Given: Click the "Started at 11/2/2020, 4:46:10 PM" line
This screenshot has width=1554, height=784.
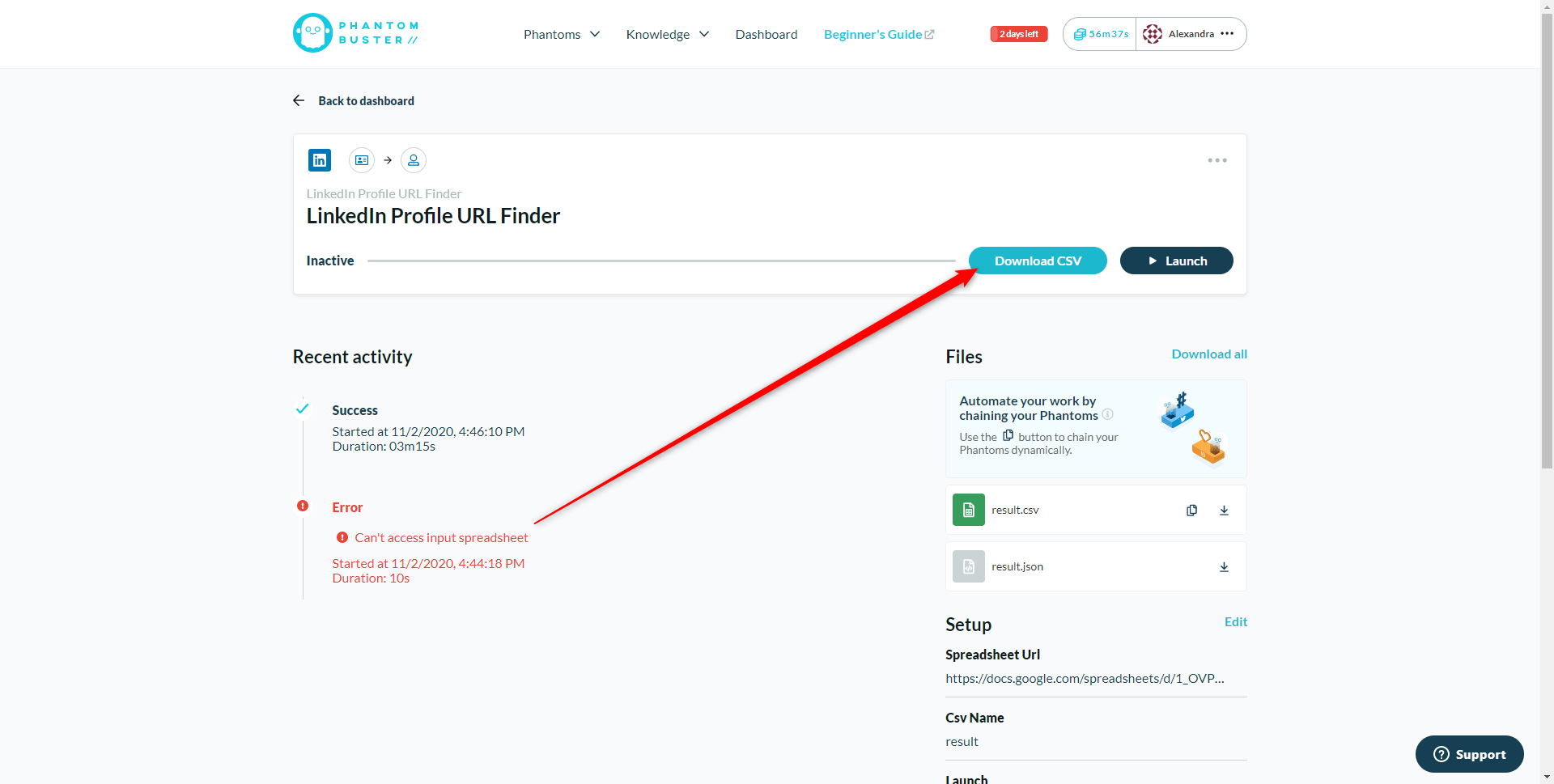Looking at the screenshot, I should pos(428,431).
